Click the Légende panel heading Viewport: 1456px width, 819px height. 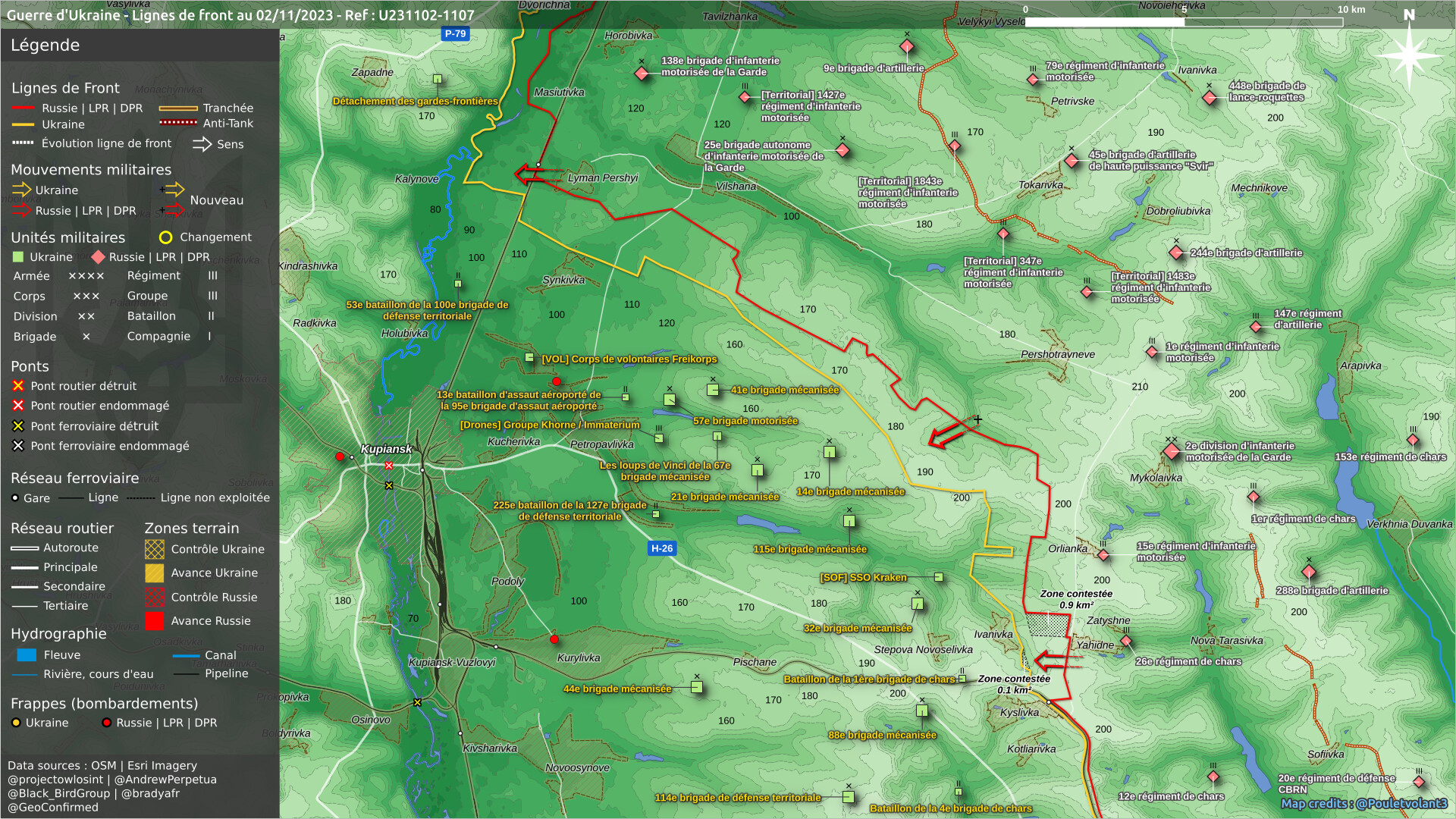pos(45,45)
